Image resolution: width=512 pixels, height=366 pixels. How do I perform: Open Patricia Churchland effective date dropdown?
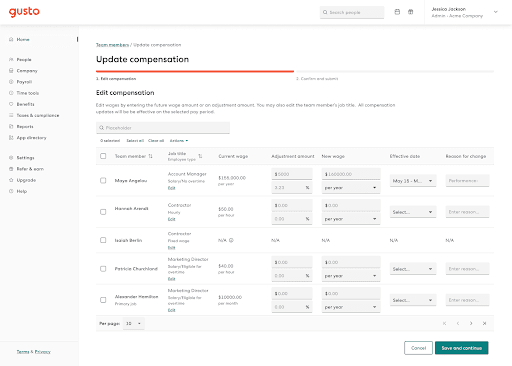(x=413, y=269)
